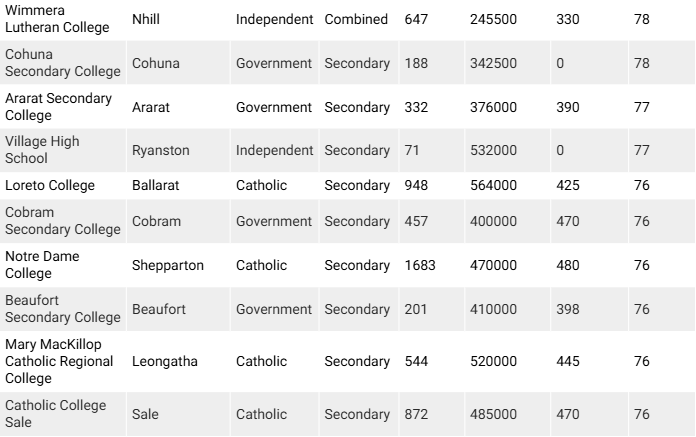
Task: Click the Cohuna Secondary College name cell
Action: 61,63
